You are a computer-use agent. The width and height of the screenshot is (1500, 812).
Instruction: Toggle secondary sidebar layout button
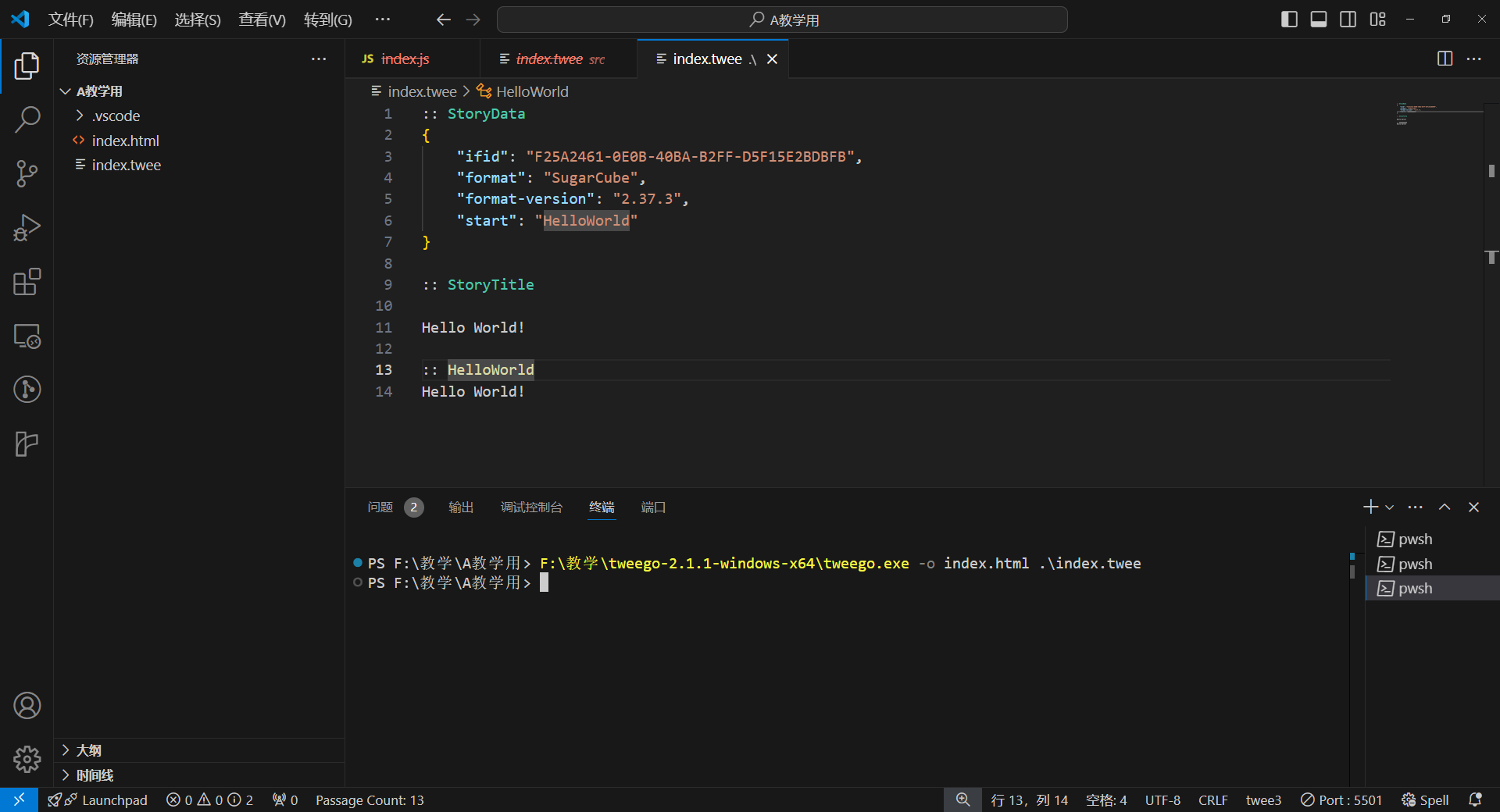(x=1348, y=20)
